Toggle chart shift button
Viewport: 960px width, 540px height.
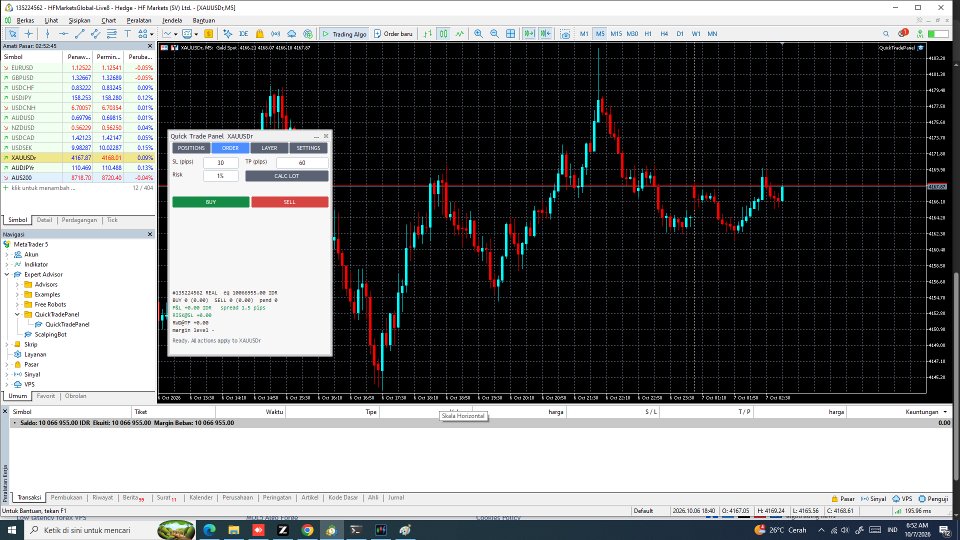coord(545,34)
